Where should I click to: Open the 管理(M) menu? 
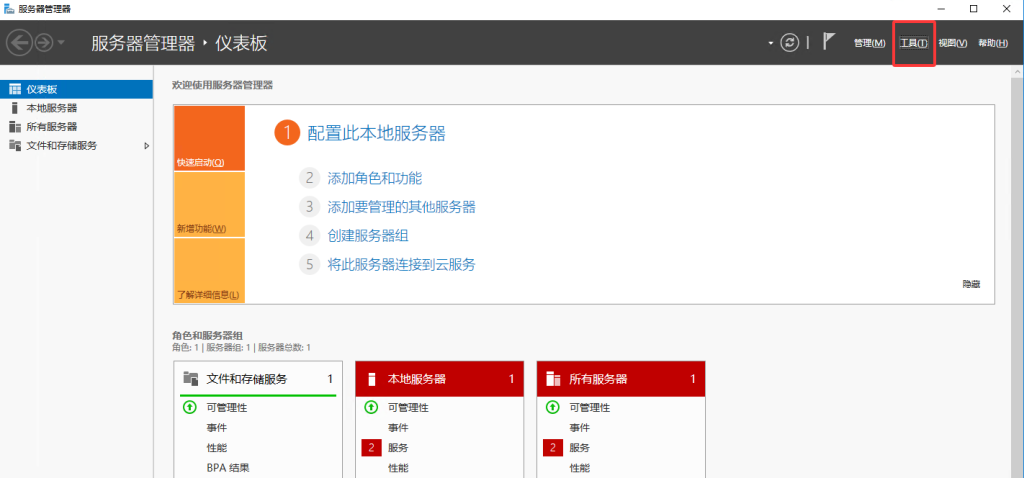pos(868,43)
